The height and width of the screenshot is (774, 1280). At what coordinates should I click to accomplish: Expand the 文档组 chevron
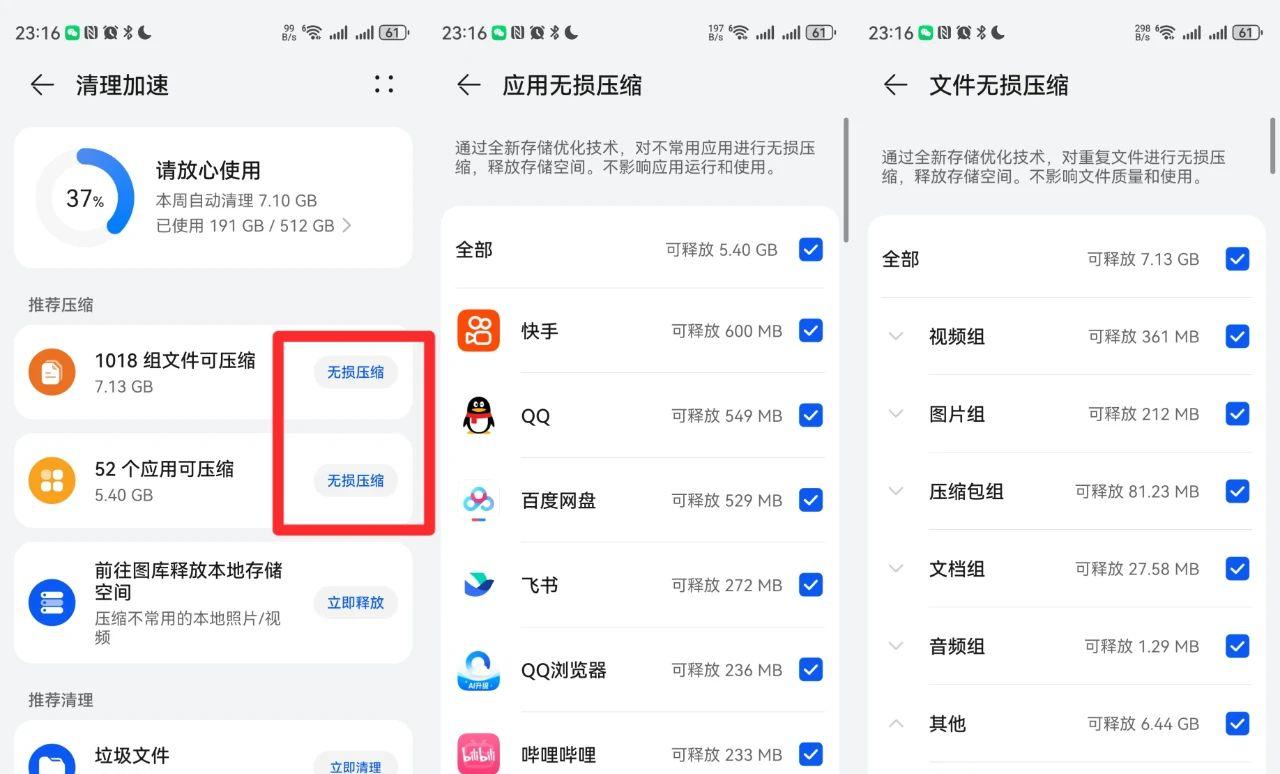(x=896, y=568)
